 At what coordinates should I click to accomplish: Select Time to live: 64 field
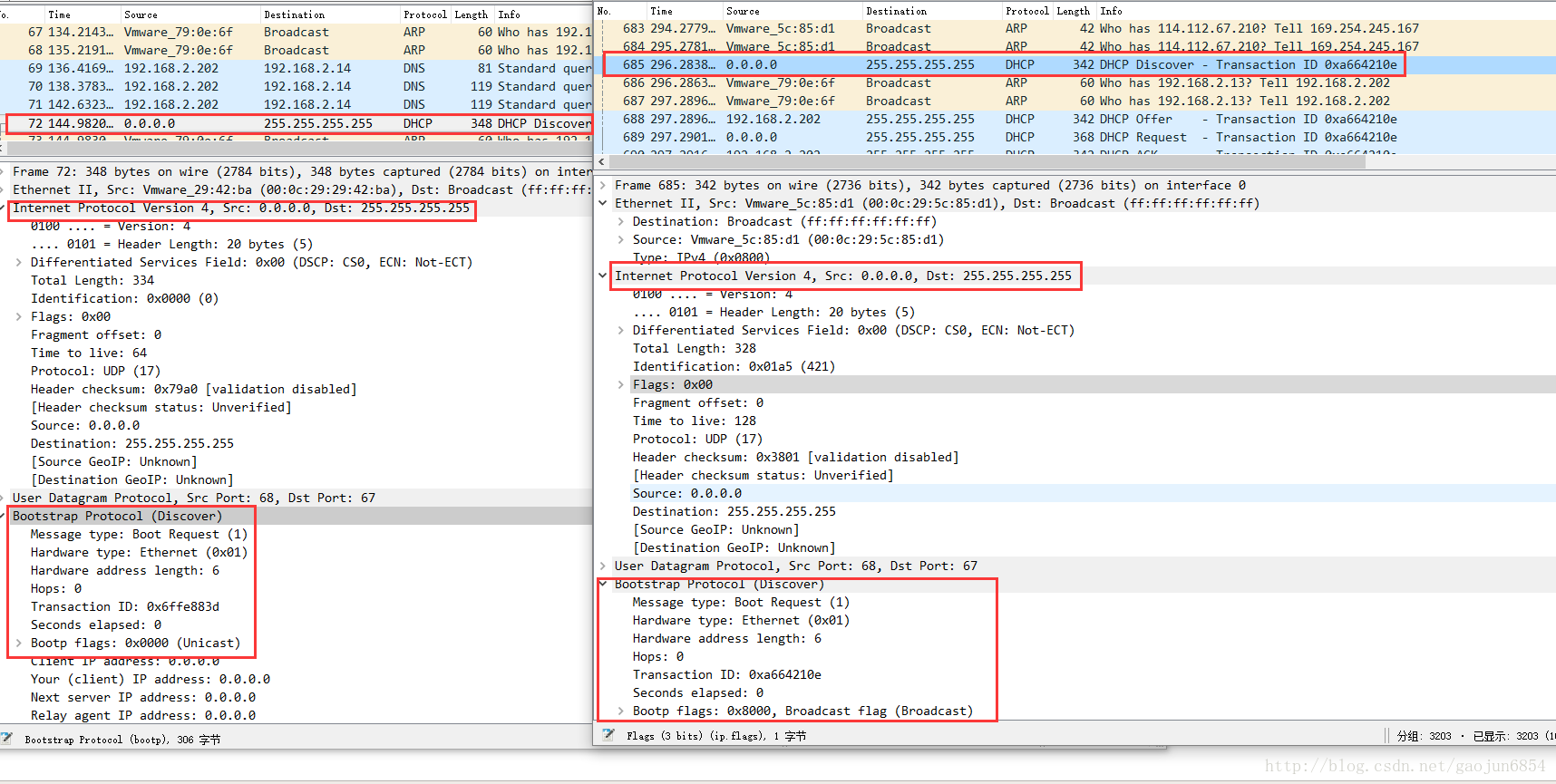coord(89,353)
